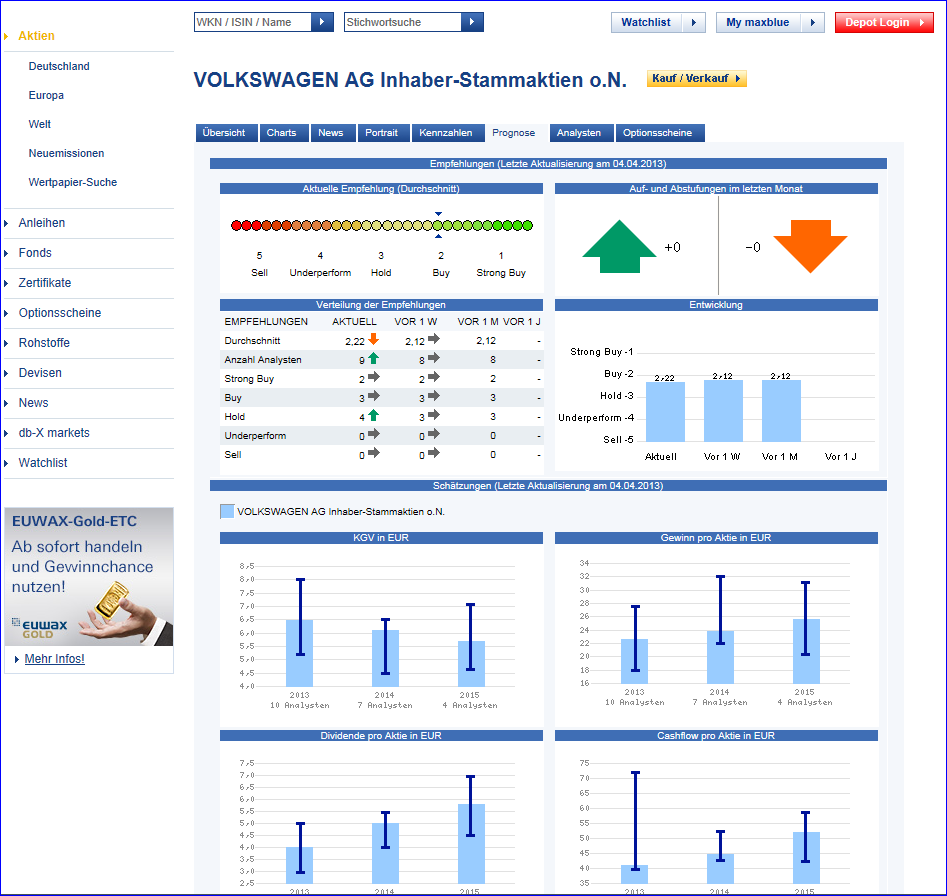
Task: Switch to the Charts tab
Action: [284, 133]
